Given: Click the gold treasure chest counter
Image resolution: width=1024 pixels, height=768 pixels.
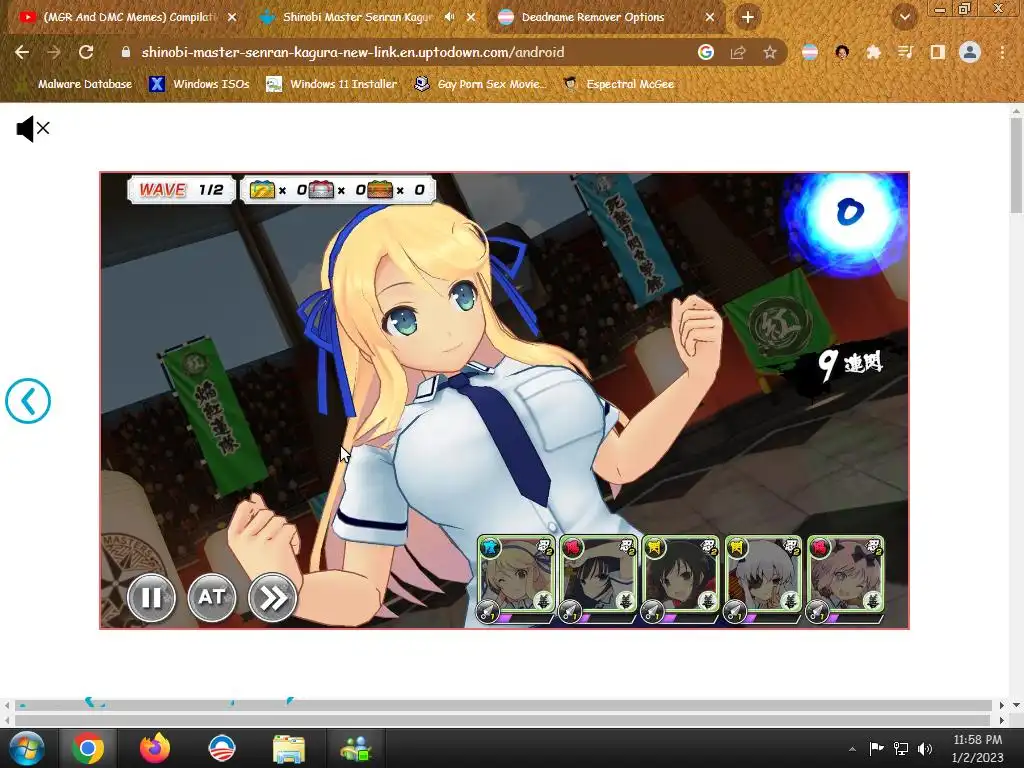Looking at the screenshot, I should [x=277, y=190].
